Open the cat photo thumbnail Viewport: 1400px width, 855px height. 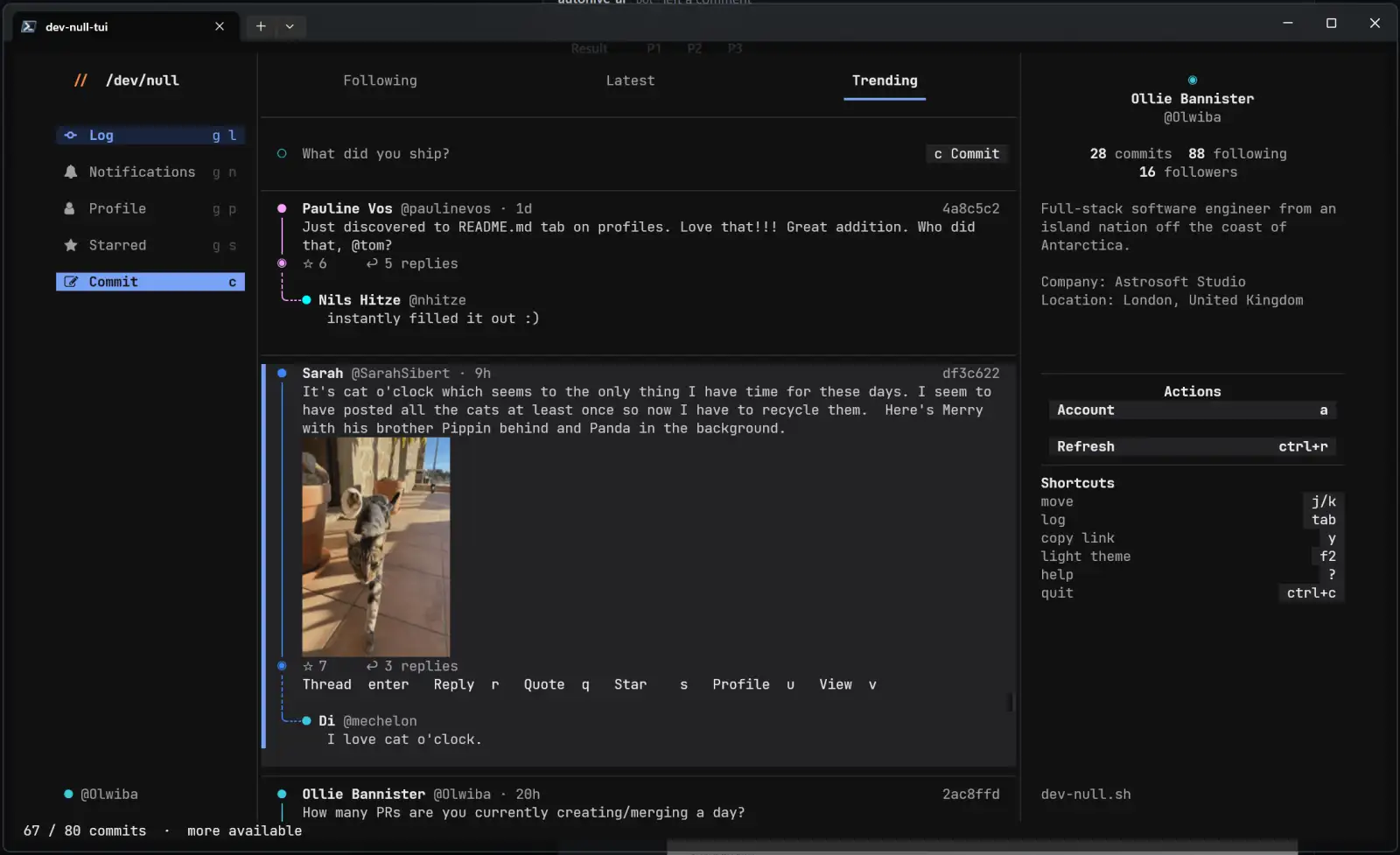click(x=376, y=547)
